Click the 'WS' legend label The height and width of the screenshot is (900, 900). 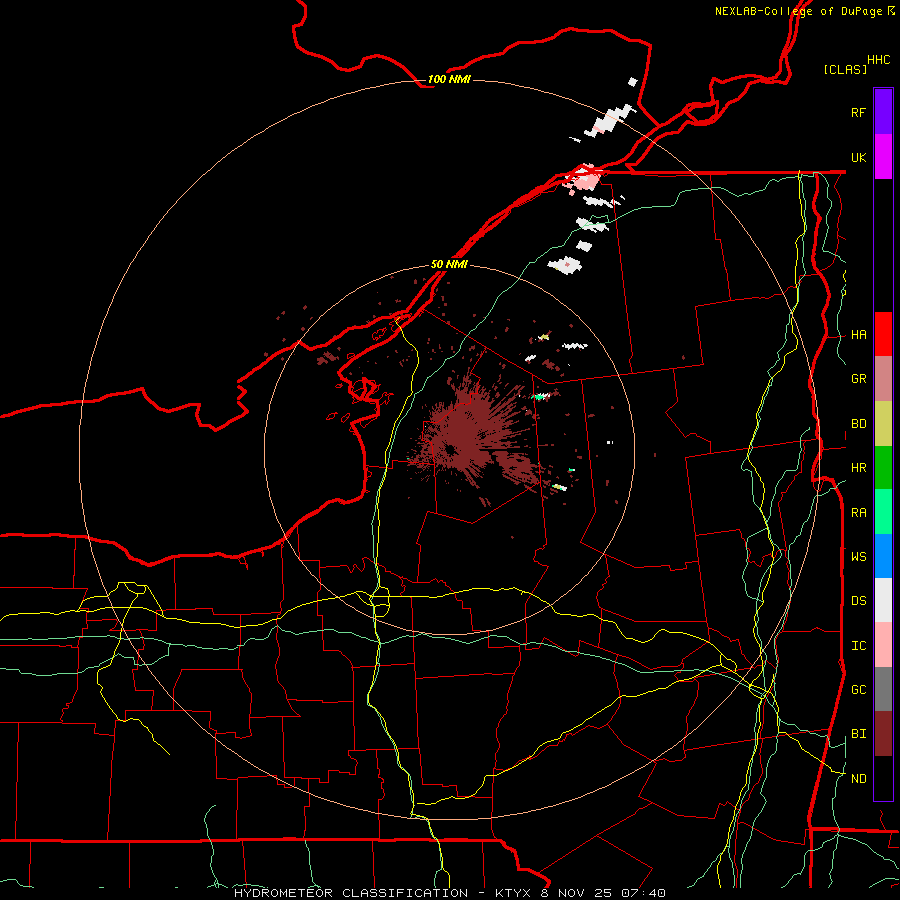click(x=858, y=557)
